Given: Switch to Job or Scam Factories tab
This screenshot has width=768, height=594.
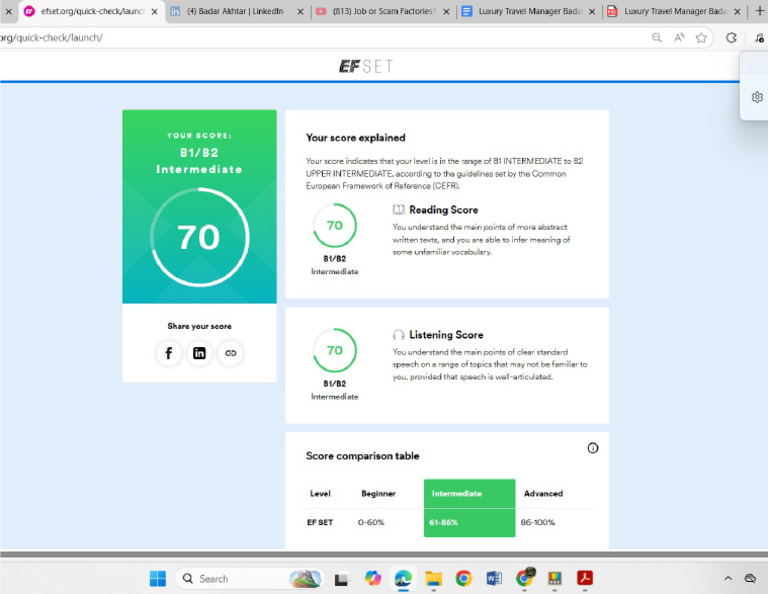Looking at the screenshot, I should click(x=383, y=11).
